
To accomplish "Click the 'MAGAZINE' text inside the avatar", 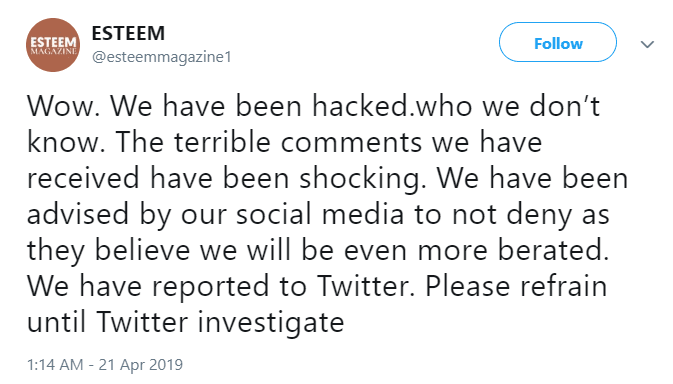I will point(53,51).
